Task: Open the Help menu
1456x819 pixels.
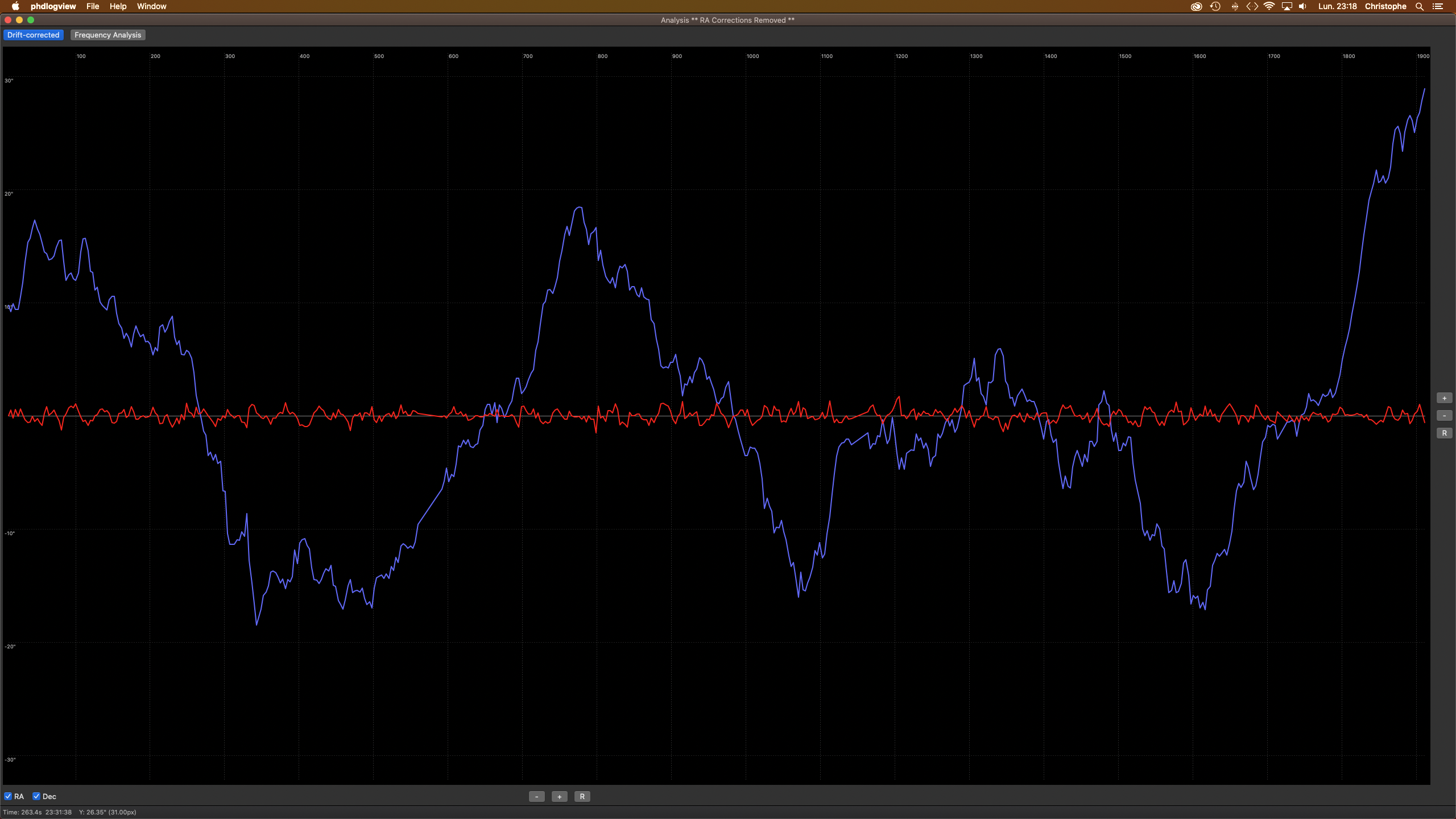Action: (118, 6)
